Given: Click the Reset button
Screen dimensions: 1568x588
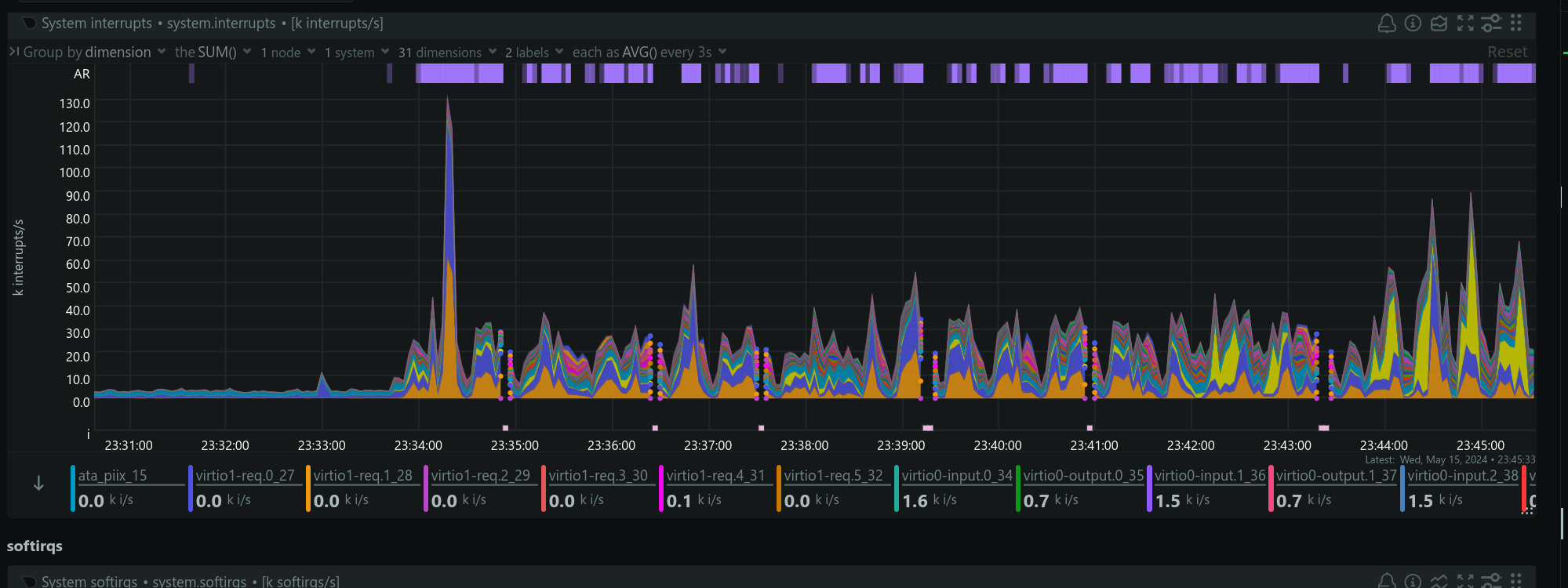Looking at the screenshot, I should click(1507, 53).
